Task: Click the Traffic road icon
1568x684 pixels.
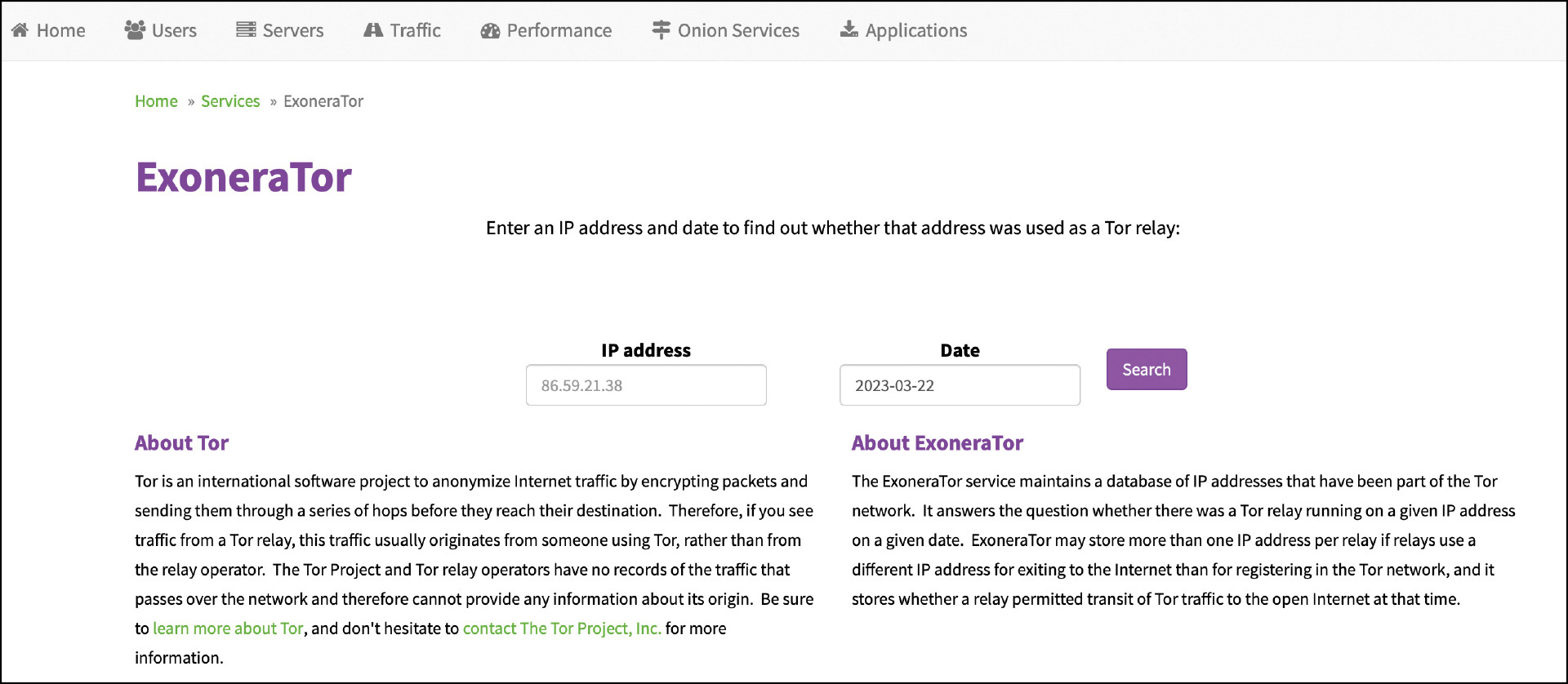Action: (373, 30)
